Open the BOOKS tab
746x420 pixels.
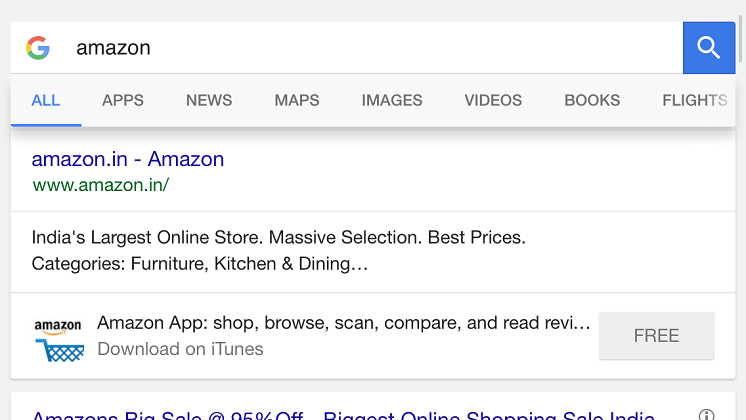pos(592,100)
